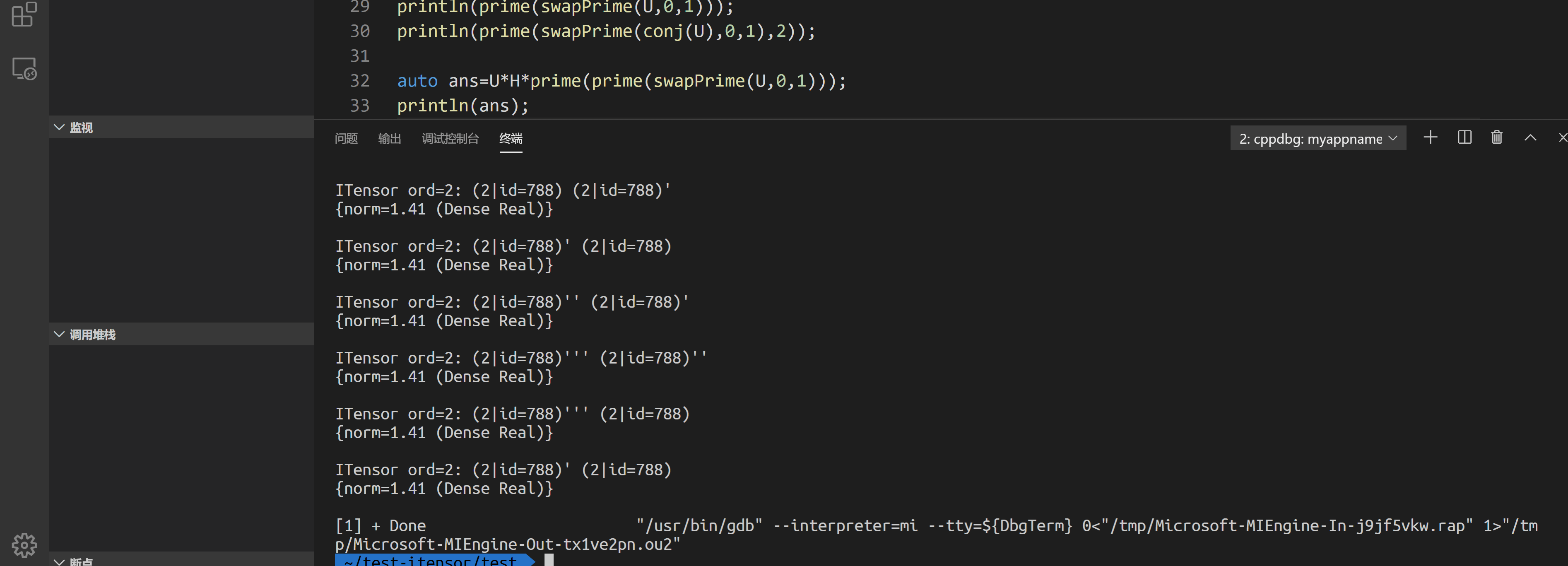The width and height of the screenshot is (1568, 566).
Task: Click line number 30 in gutter
Action: pyautogui.click(x=360, y=31)
